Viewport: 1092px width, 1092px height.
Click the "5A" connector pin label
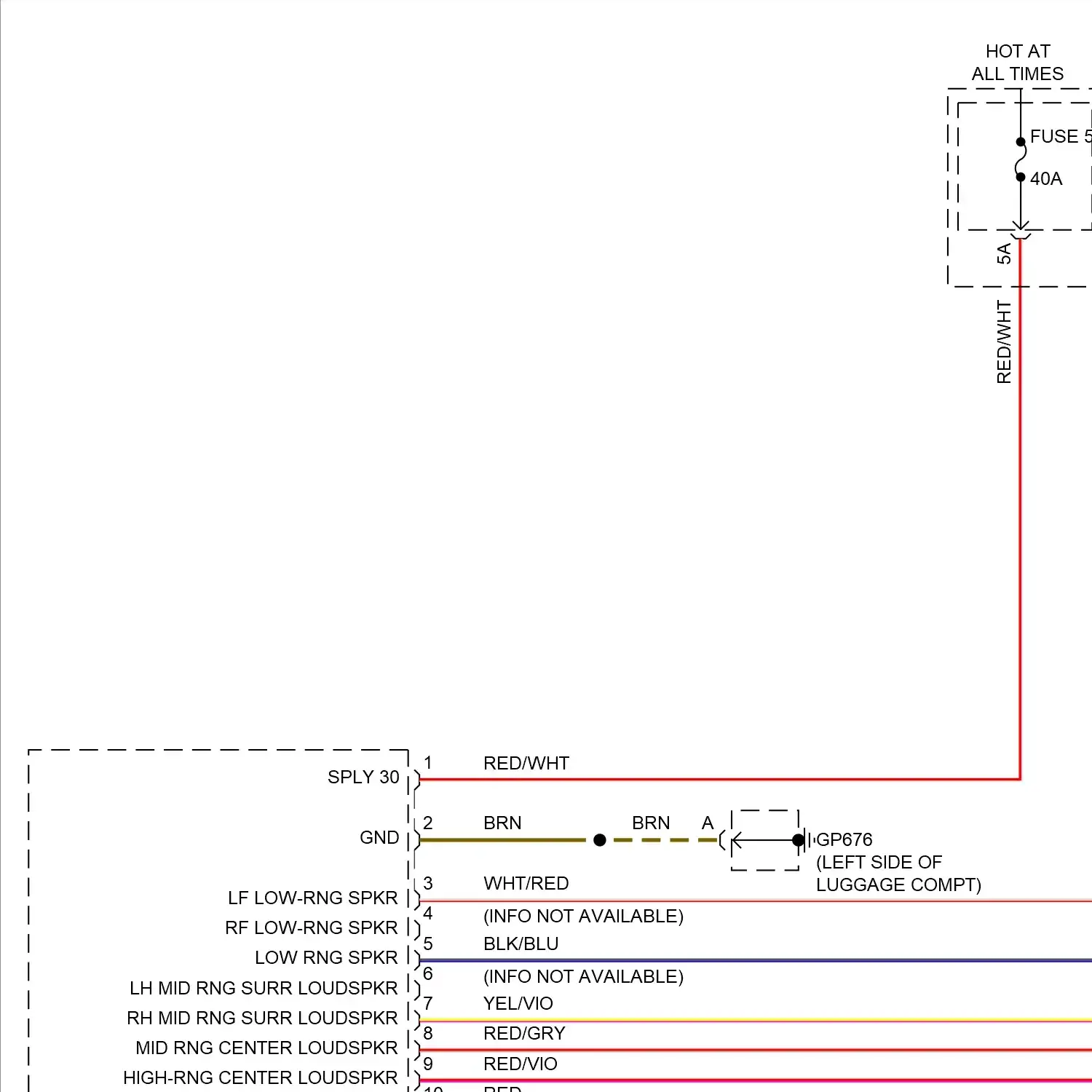click(x=1004, y=253)
